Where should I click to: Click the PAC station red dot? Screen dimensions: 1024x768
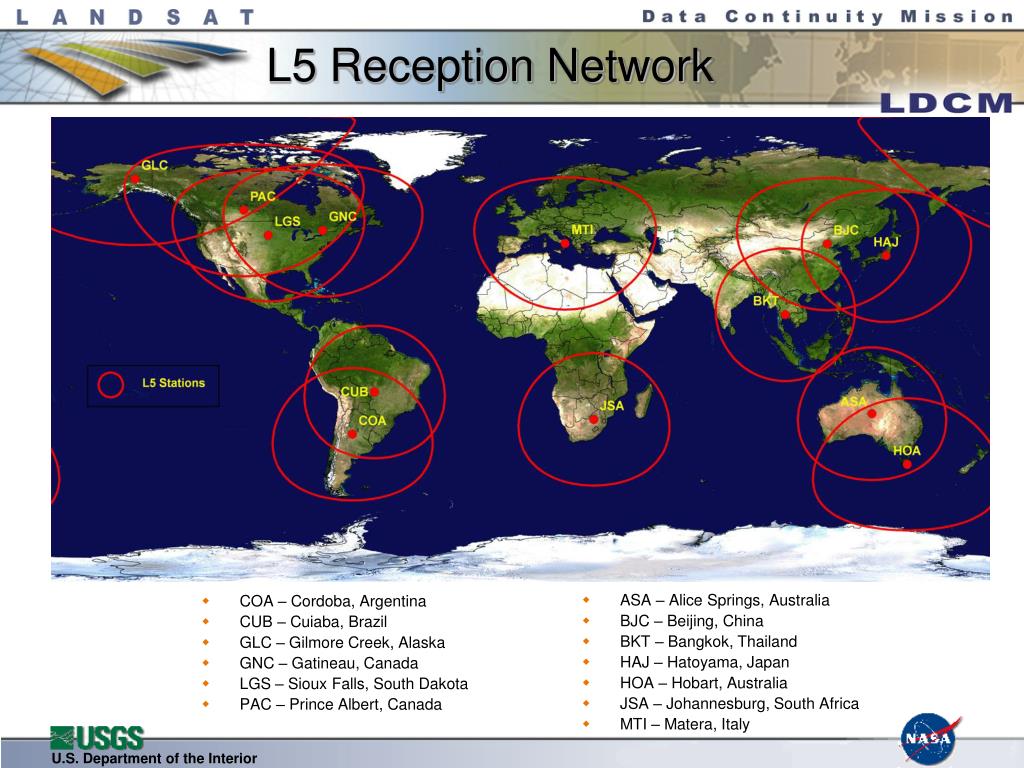click(244, 210)
